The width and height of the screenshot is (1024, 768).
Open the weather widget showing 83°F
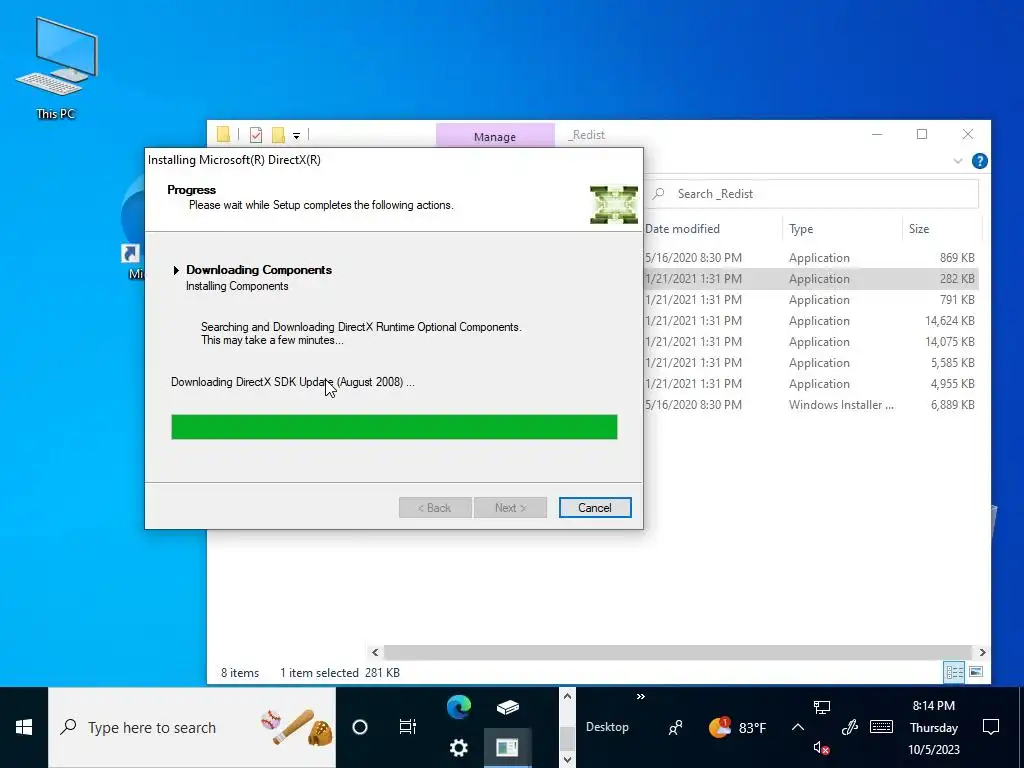(x=737, y=728)
